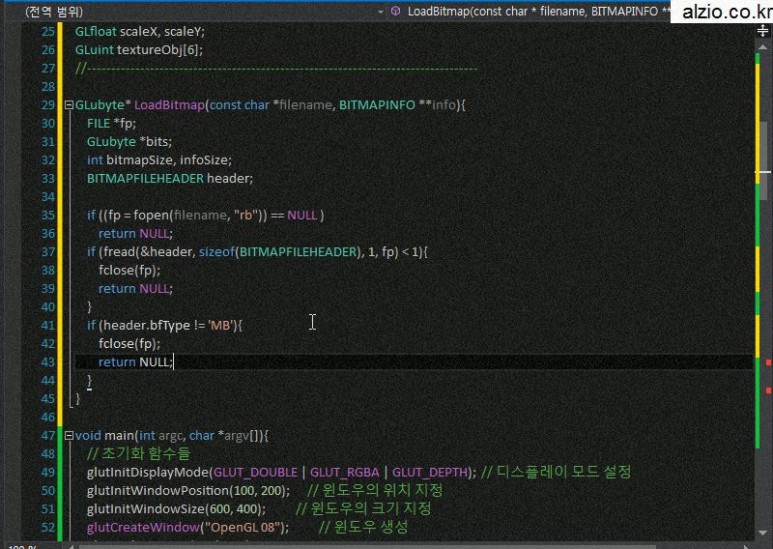Click the 'GLuint textureObj[6];' line
Screen dimensions: 773x549
(139, 50)
